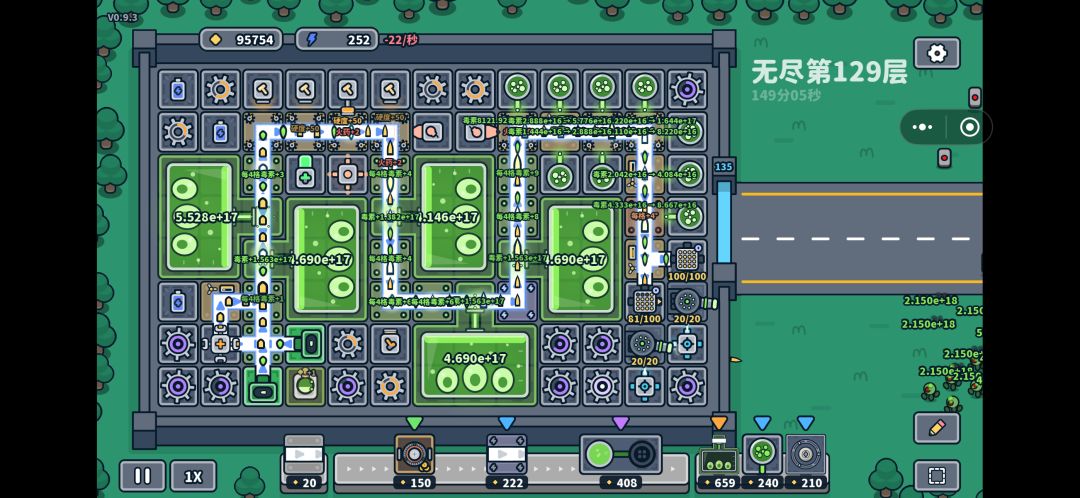Select the grey cross-shaped splitter beside the medical tile
Image resolution: width=1080 pixels, height=498 pixels.
coord(347,174)
